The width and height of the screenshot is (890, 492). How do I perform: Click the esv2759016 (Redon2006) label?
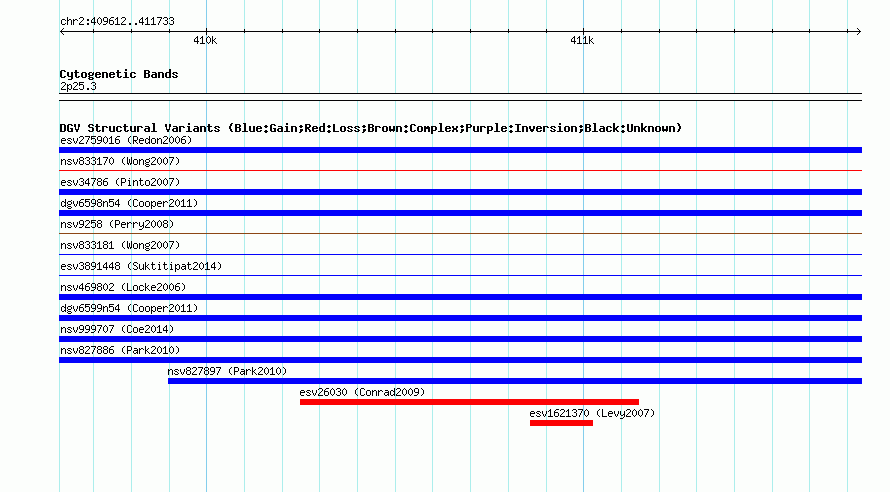coord(126,140)
